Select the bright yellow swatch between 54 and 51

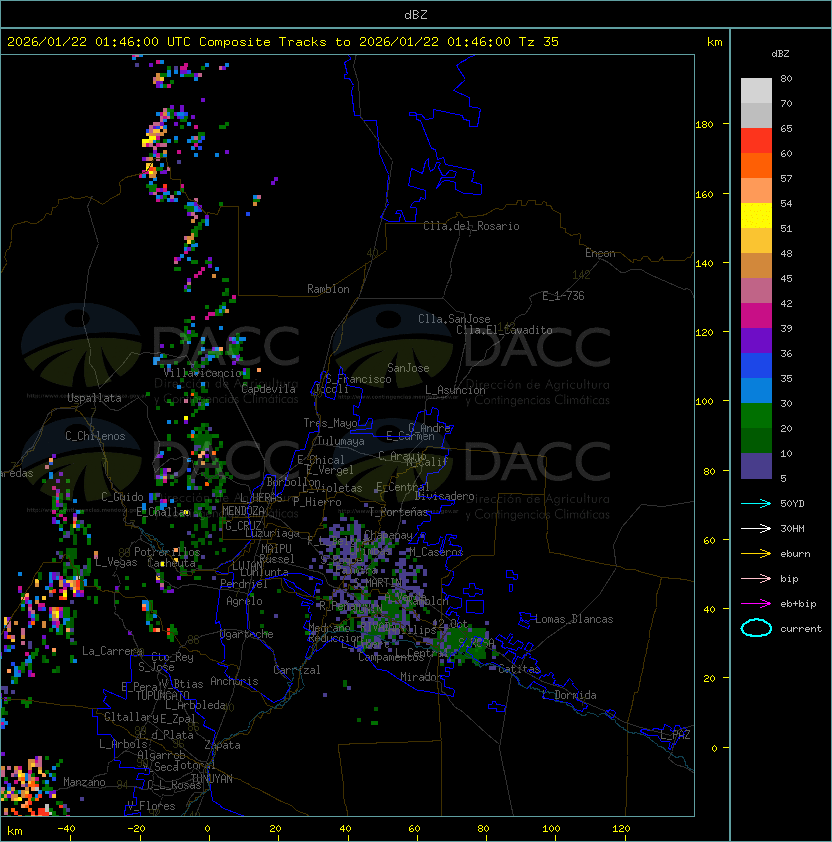756,216
